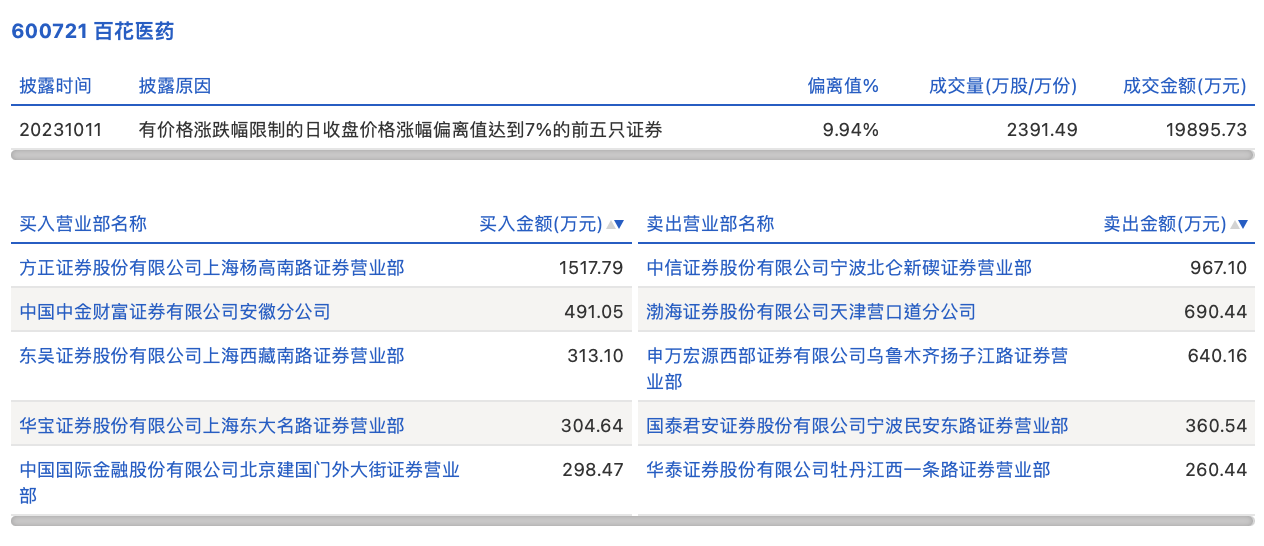Image resolution: width=1264 pixels, height=546 pixels.
Task: Select sell amount 640.16
Action: coord(1217,356)
